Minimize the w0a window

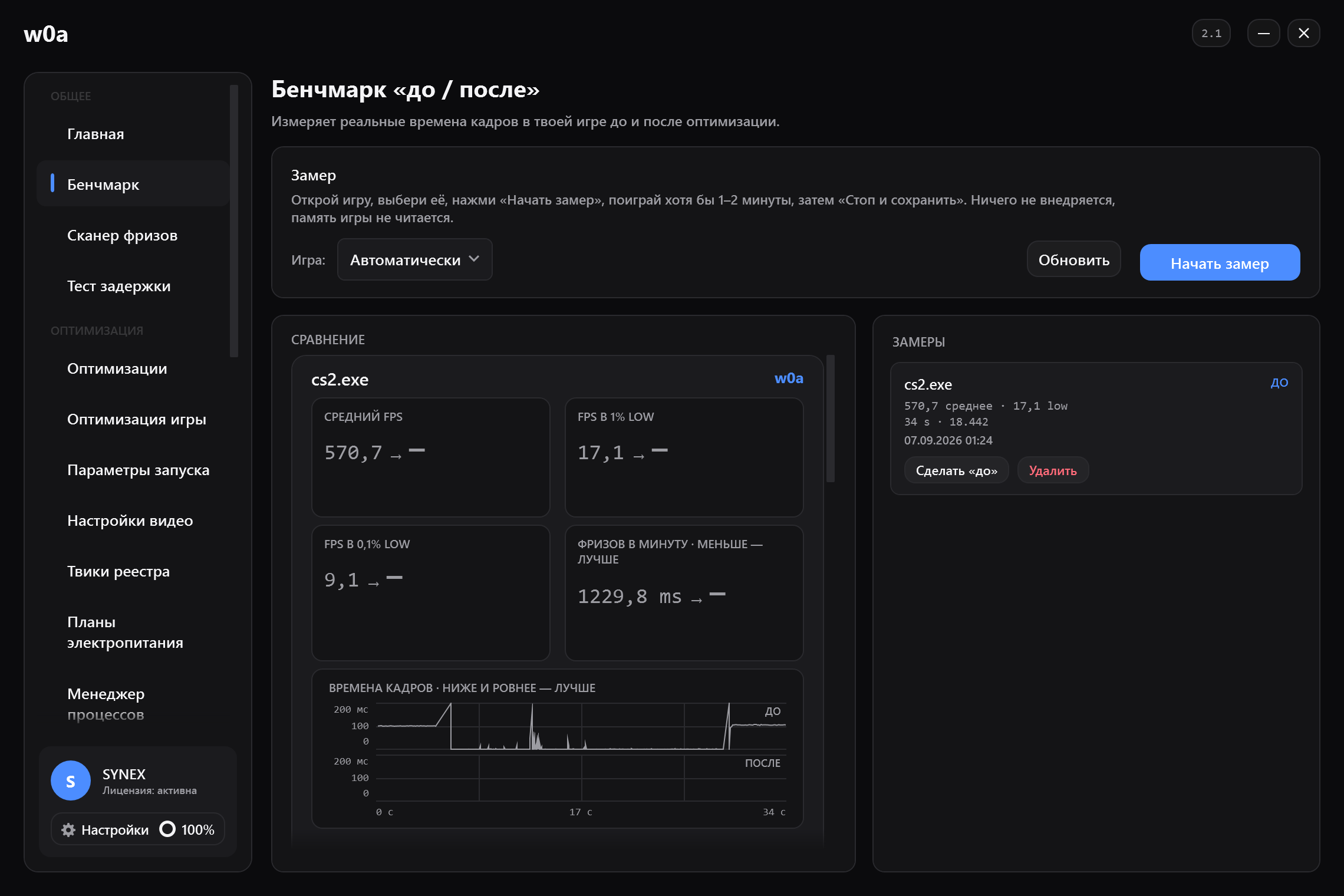1264,34
